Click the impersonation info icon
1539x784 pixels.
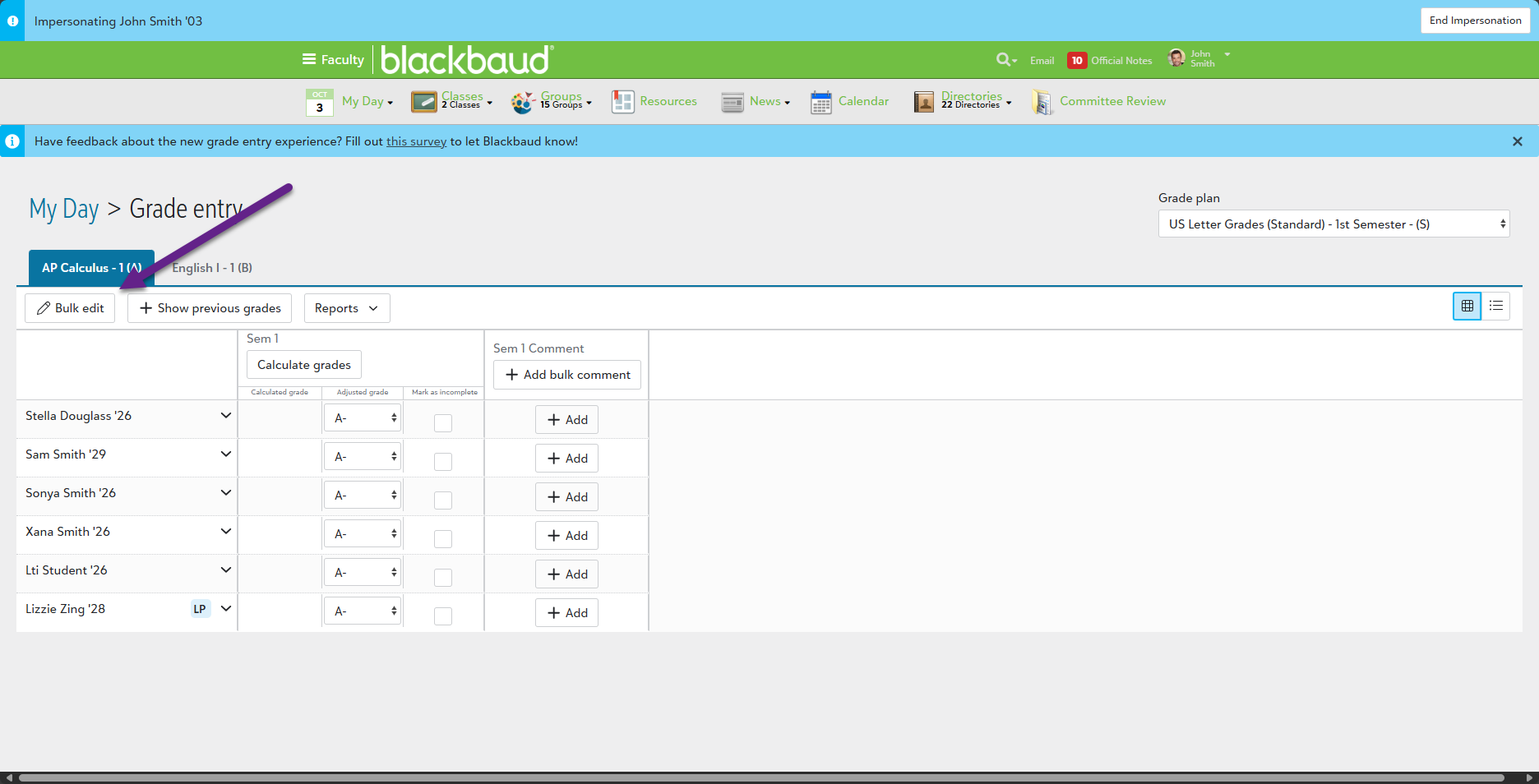[x=12, y=21]
